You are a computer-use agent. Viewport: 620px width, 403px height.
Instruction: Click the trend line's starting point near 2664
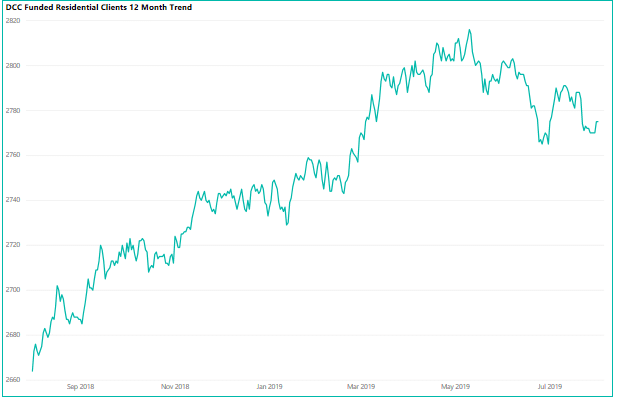point(32,371)
